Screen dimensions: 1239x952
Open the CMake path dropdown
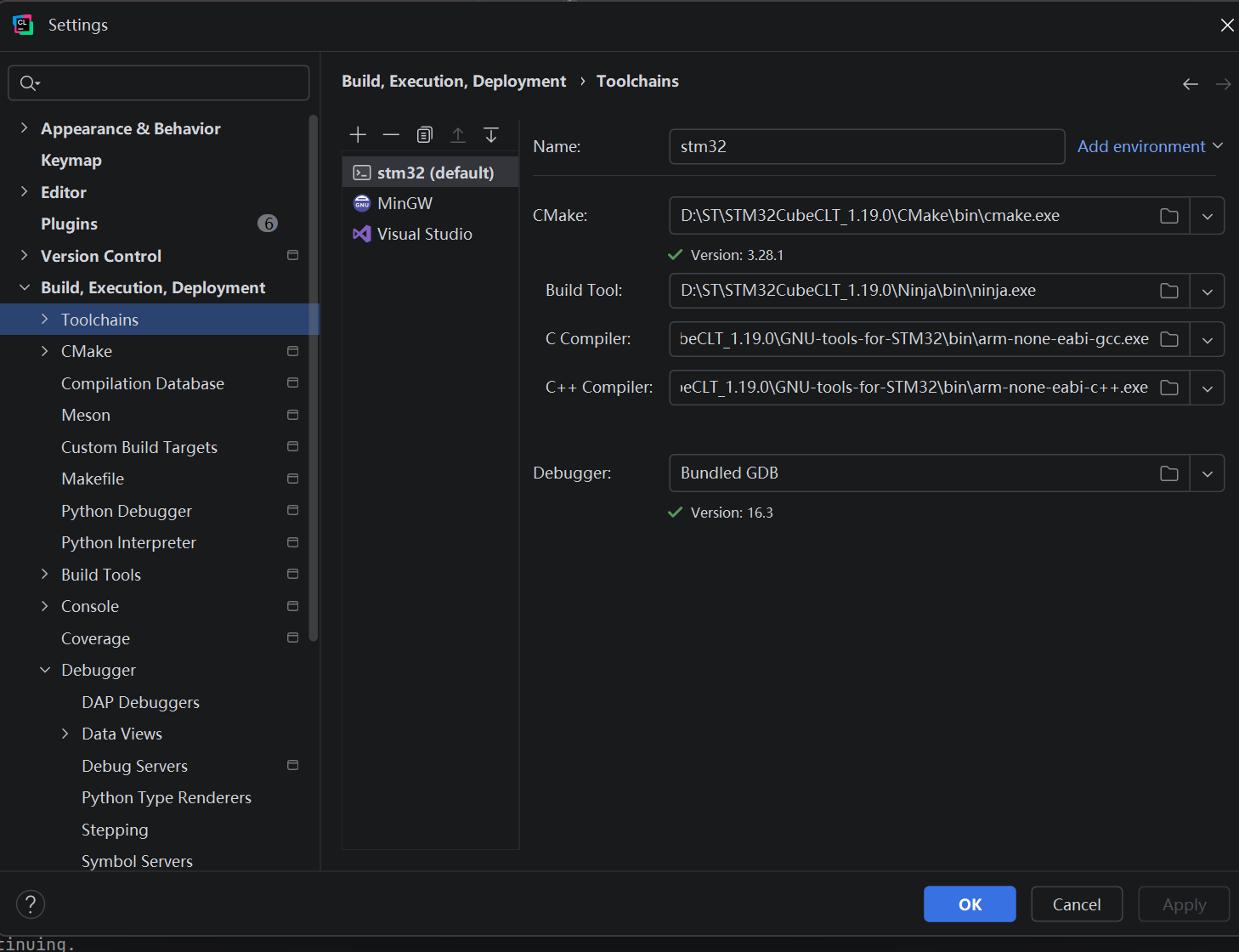click(1208, 216)
